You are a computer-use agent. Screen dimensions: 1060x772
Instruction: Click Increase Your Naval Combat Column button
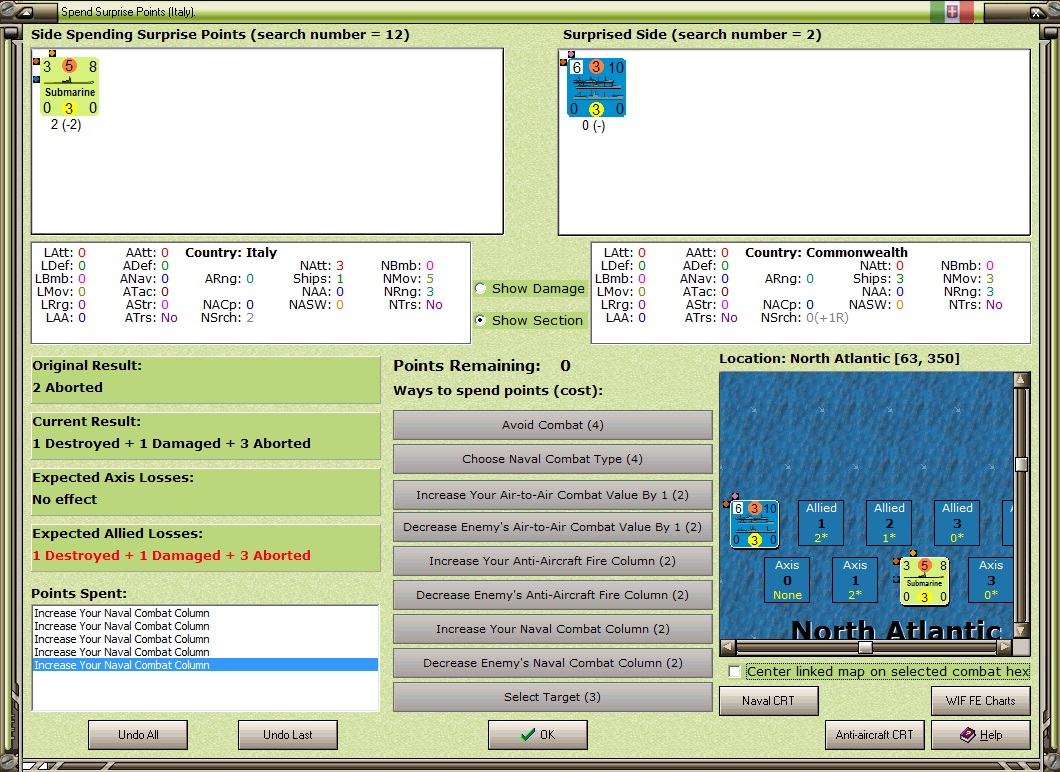552,629
